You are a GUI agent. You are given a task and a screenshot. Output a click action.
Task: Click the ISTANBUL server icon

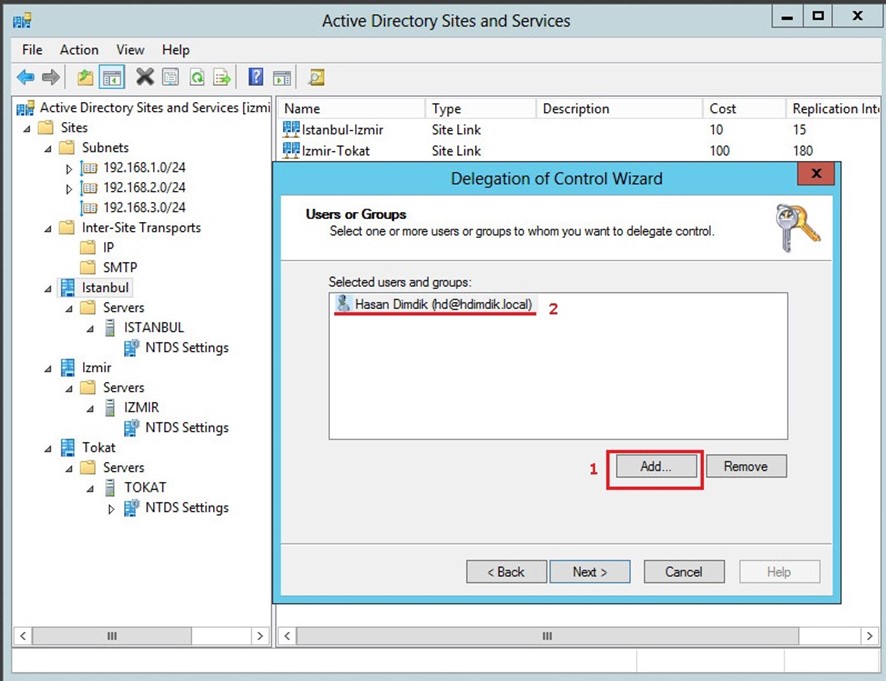click(110, 328)
